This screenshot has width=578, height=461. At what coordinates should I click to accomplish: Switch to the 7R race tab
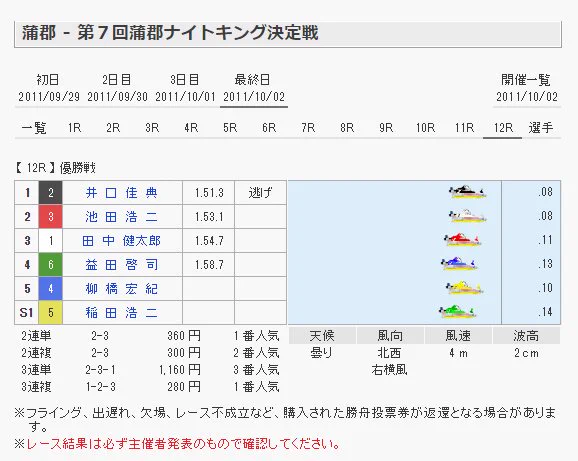pyautogui.click(x=308, y=128)
